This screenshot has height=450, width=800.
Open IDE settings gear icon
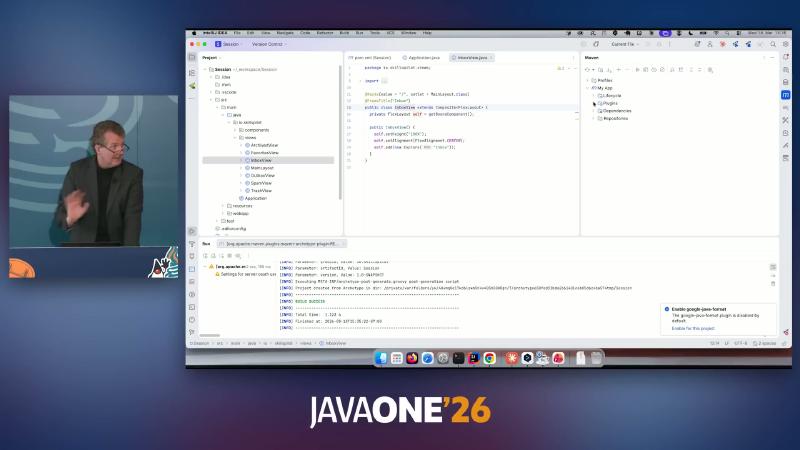pos(786,44)
